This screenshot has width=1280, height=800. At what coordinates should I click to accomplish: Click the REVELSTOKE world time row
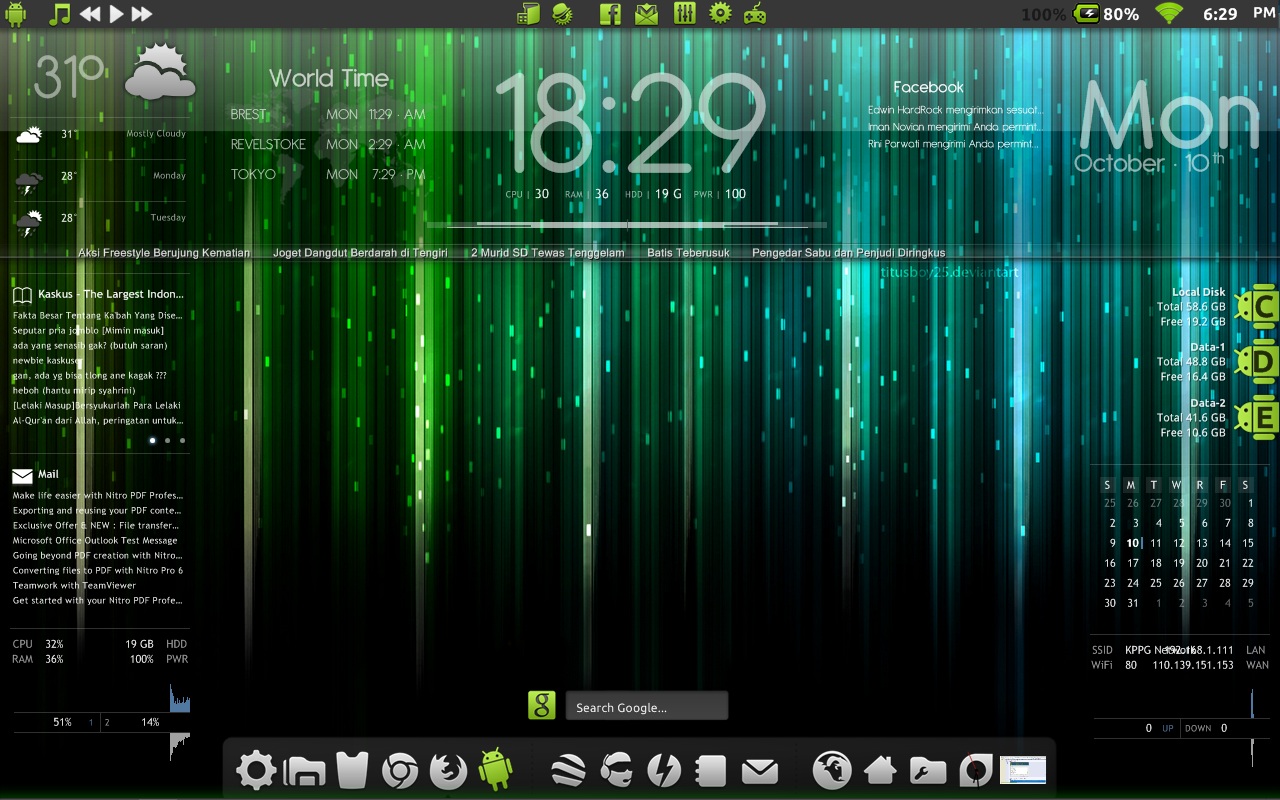click(x=328, y=144)
